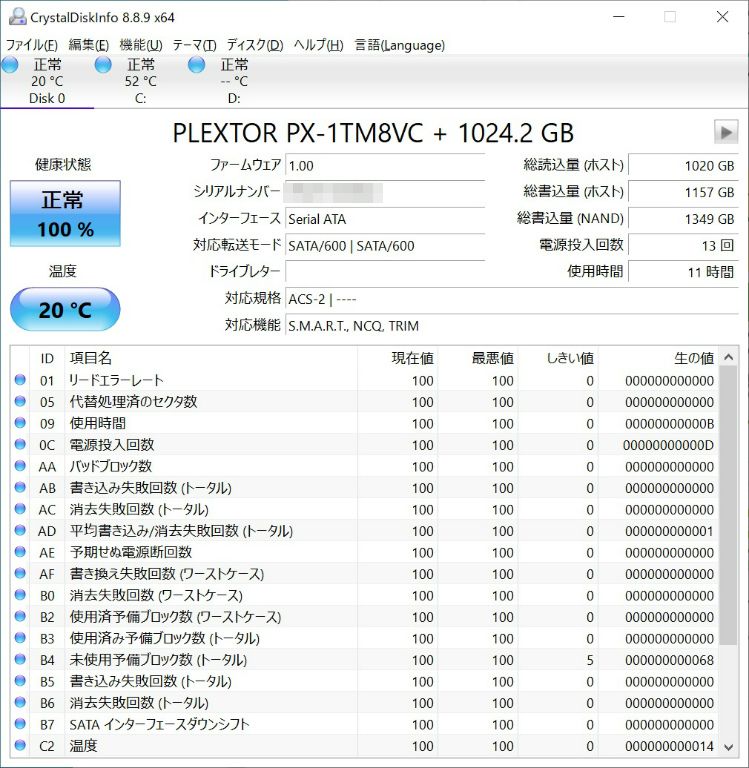Click the total NAND writes value 1349 GB
Screen dimensions: 749x768
[x=683, y=219]
